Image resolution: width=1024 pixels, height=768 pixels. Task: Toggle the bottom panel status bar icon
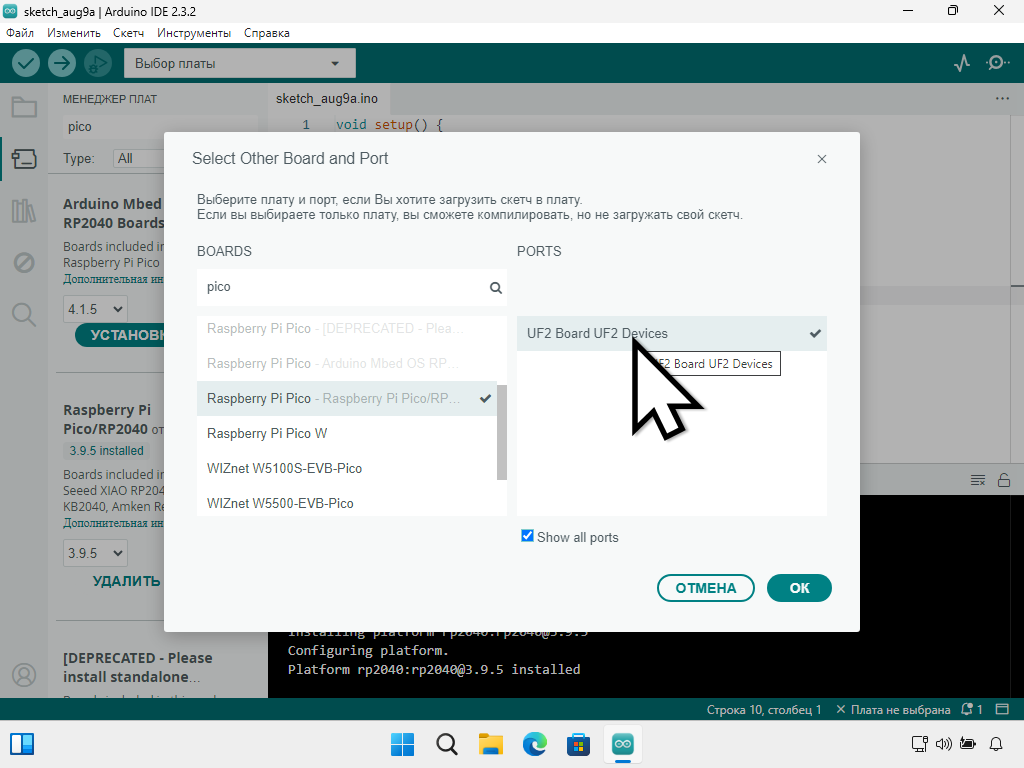click(x=1002, y=709)
